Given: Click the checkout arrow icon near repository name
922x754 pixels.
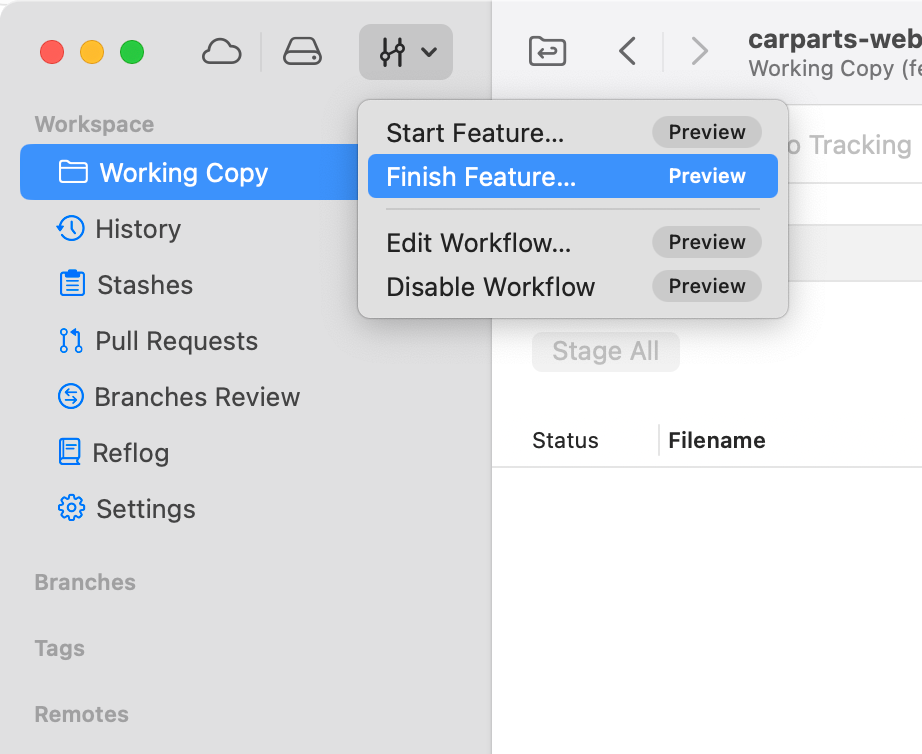Looking at the screenshot, I should click(x=546, y=51).
